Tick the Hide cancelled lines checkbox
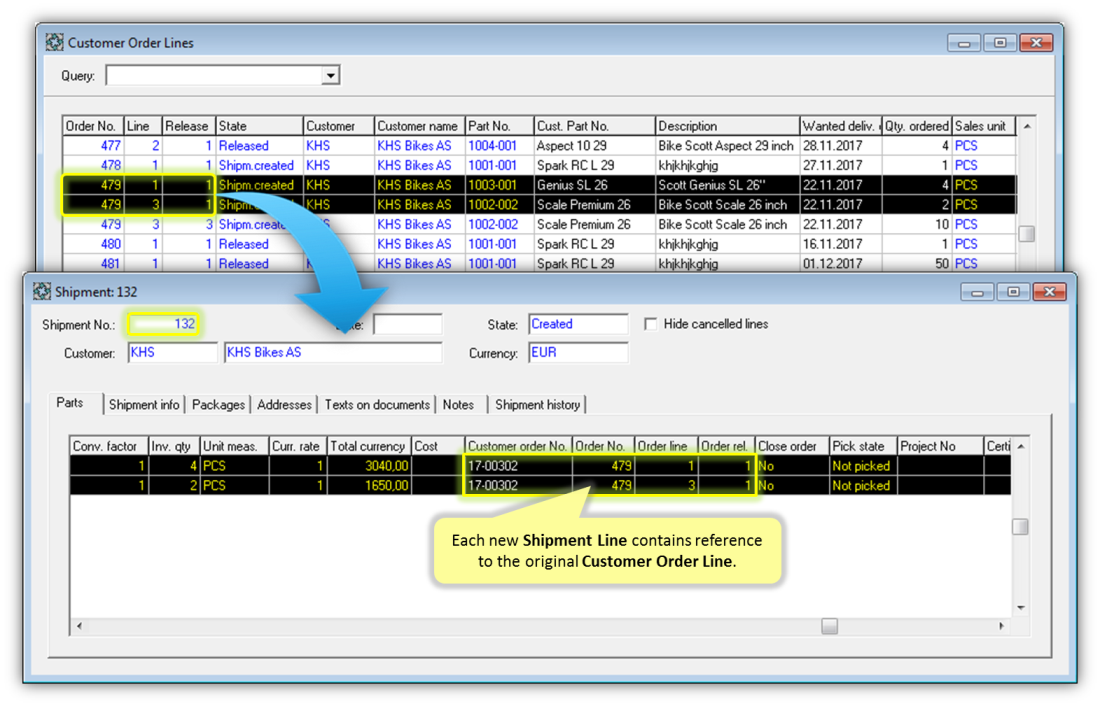1100x706 pixels. pyautogui.click(x=650, y=324)
